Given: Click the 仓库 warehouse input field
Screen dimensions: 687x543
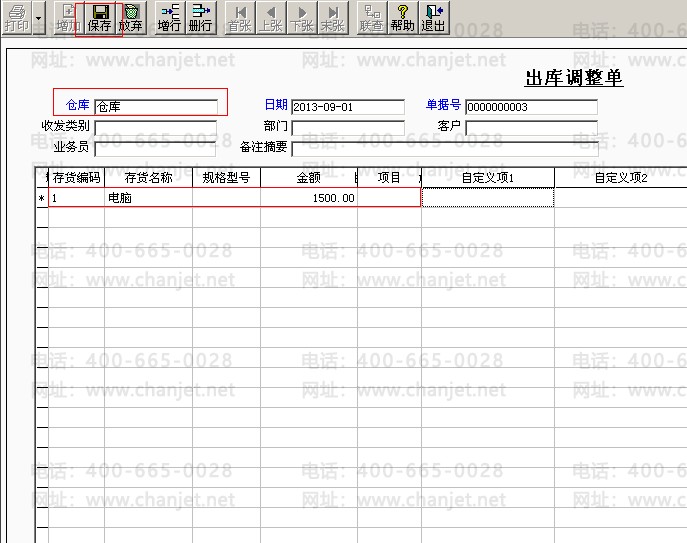Looking at the screenshot, I should pyautogui.click(x=156, y=106).
